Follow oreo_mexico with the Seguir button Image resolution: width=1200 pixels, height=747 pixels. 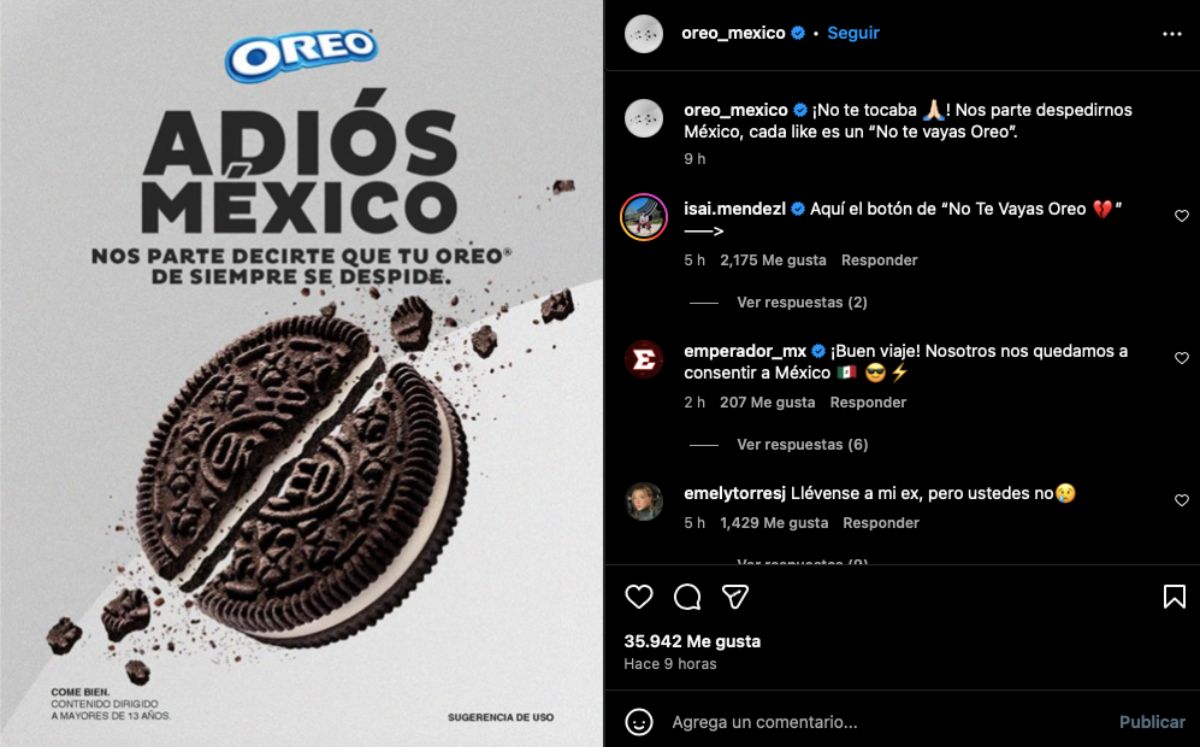click(853, 33)
